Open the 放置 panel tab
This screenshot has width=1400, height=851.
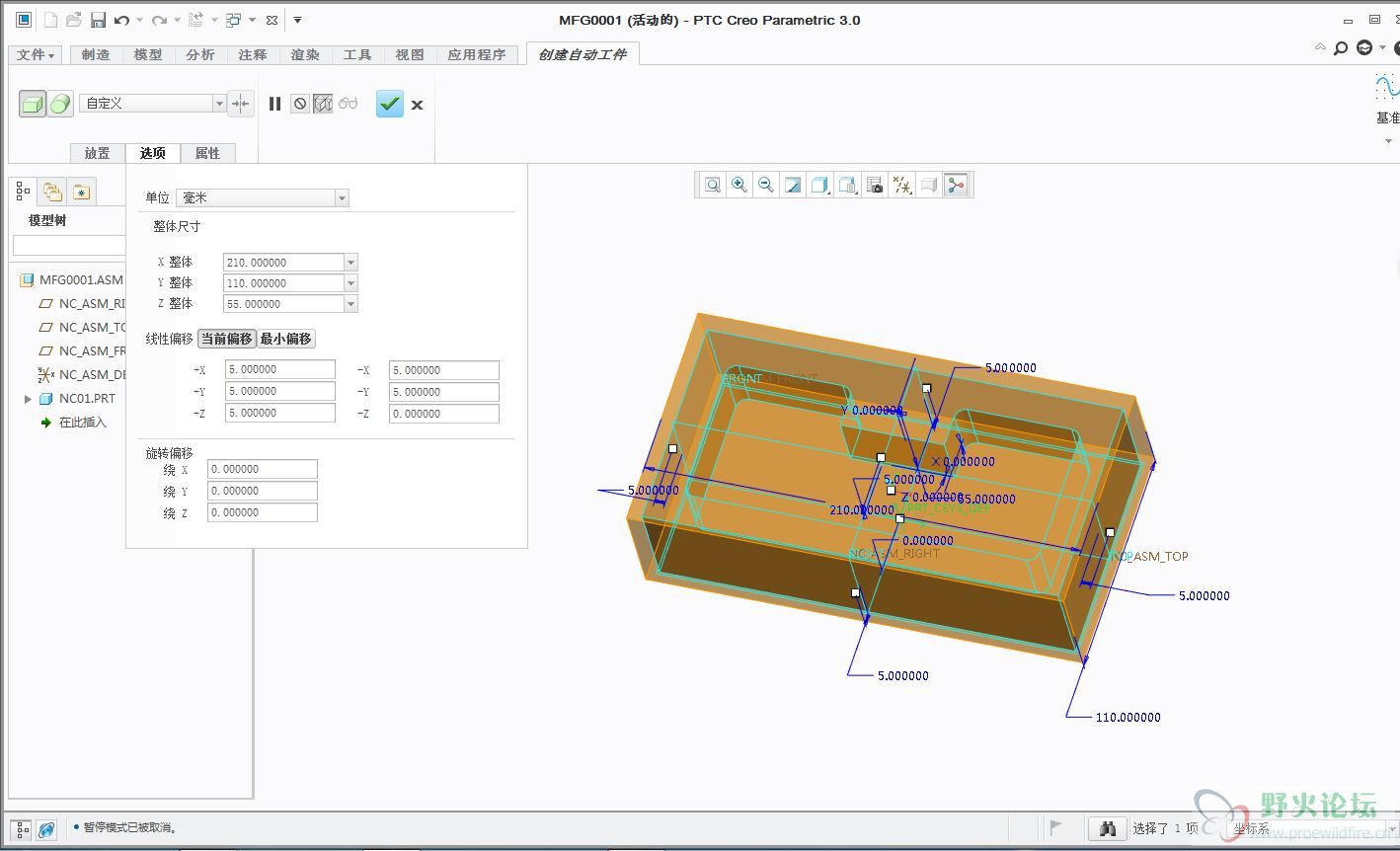pyautogui.click(x=98, y=153)
